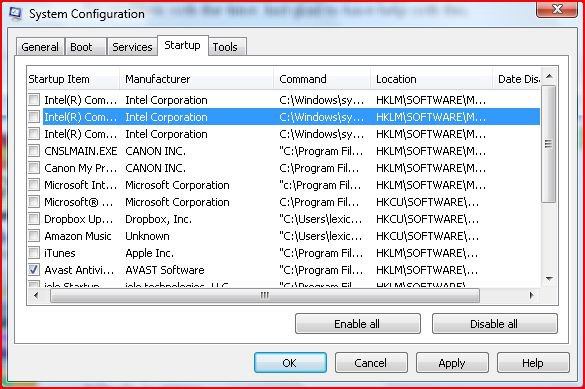Click the AVAST Software manufacturer cell
The image size is (585, 389).
pyautogui.click(x=165, y=270)
